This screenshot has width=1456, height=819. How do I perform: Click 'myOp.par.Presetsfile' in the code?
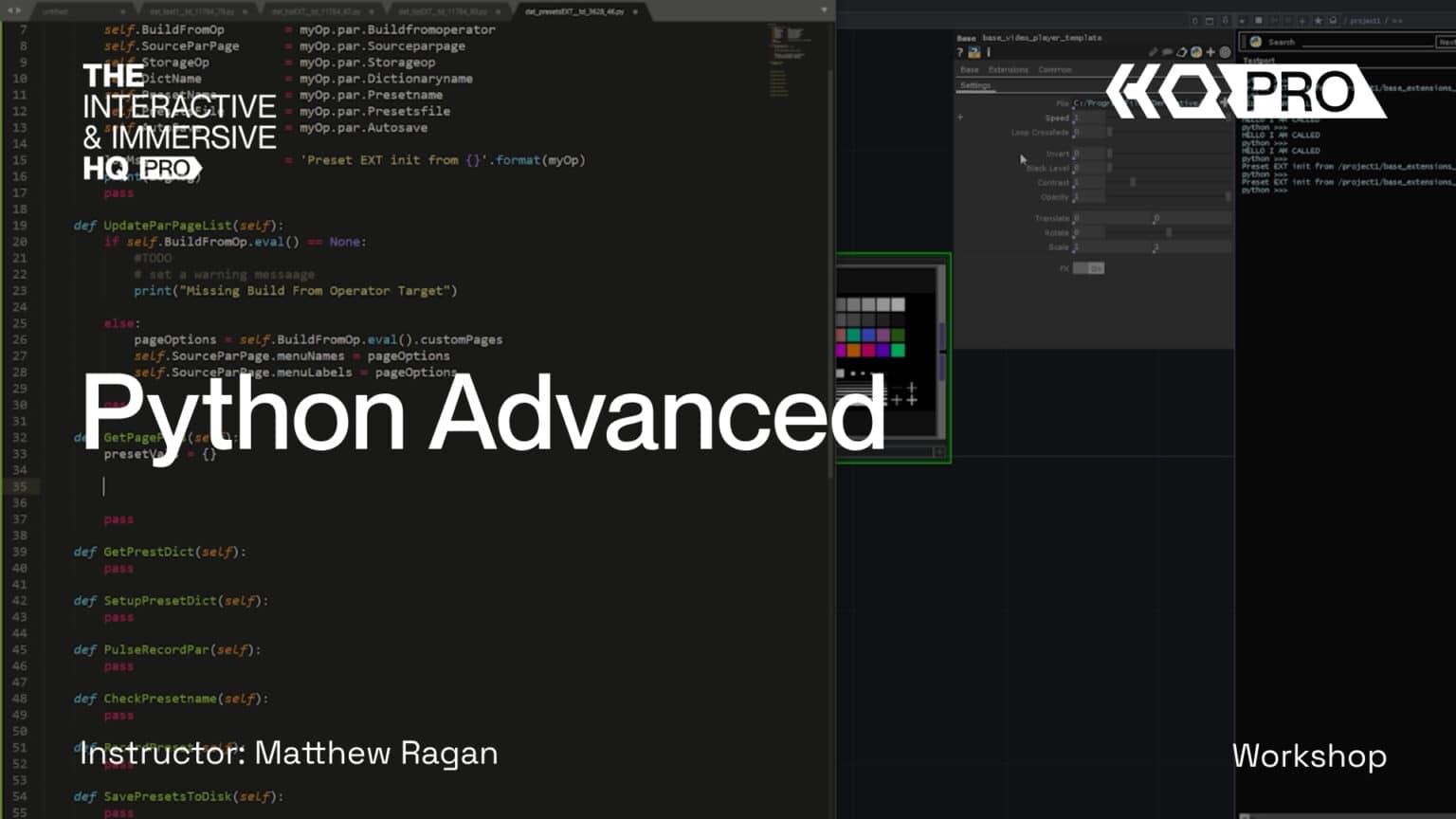coord(374,112)
